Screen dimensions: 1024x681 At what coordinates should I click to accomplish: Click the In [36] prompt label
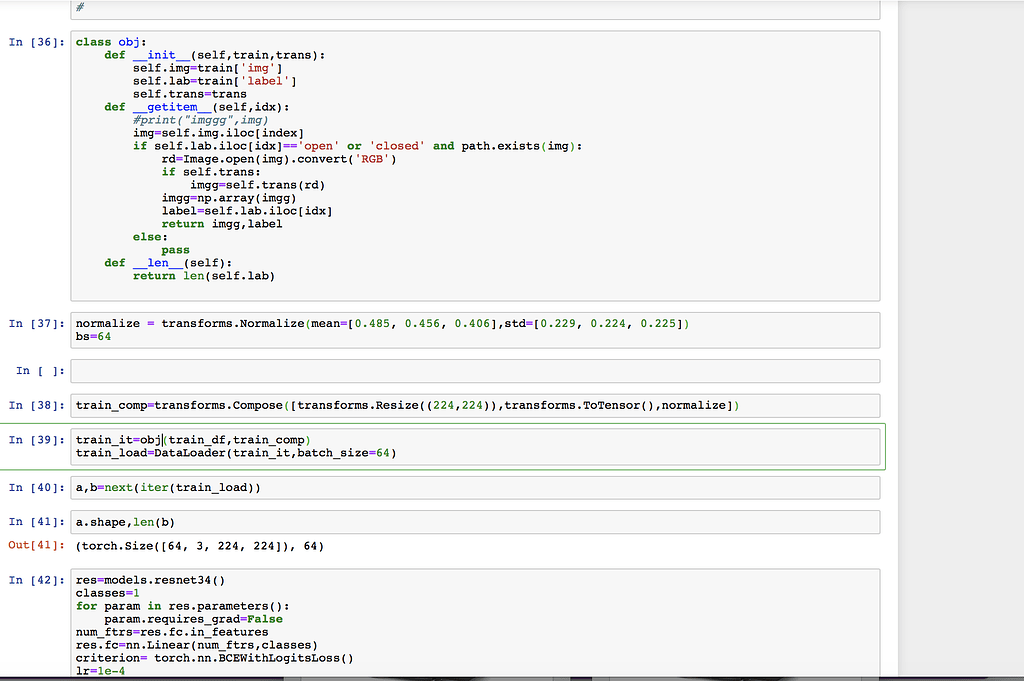(x=37, y=42)
